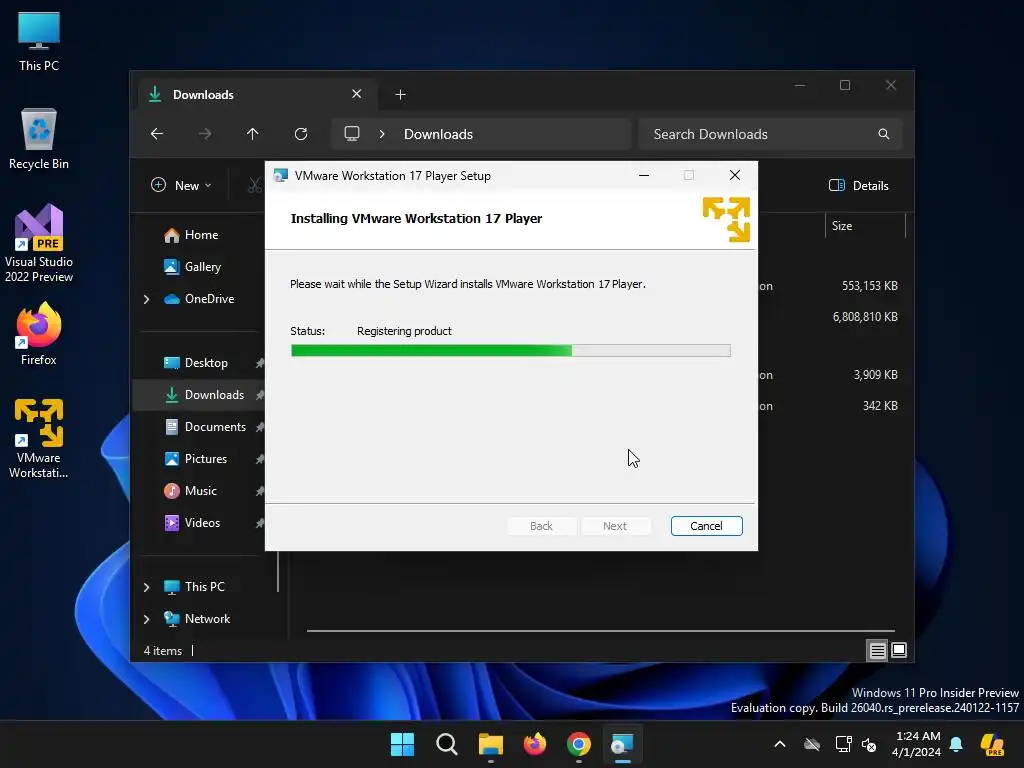Open VMware Workstation desktop shortcut
The width and height of the screenshot is (1024, 768).
click(39, 439)
